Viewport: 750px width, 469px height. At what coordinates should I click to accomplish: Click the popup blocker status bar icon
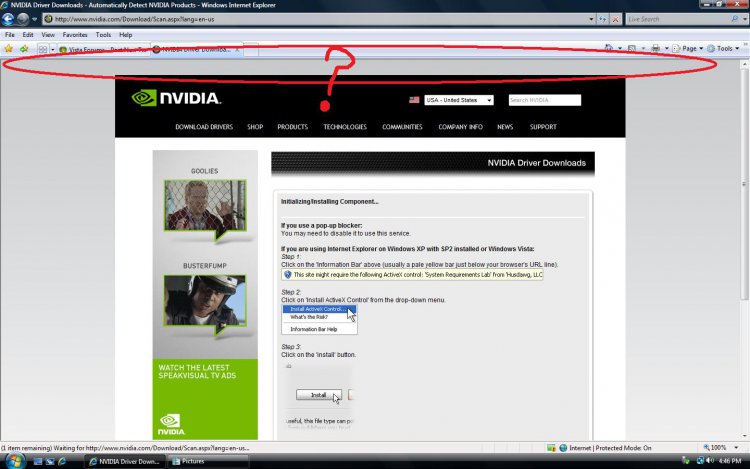click(551, 448)
